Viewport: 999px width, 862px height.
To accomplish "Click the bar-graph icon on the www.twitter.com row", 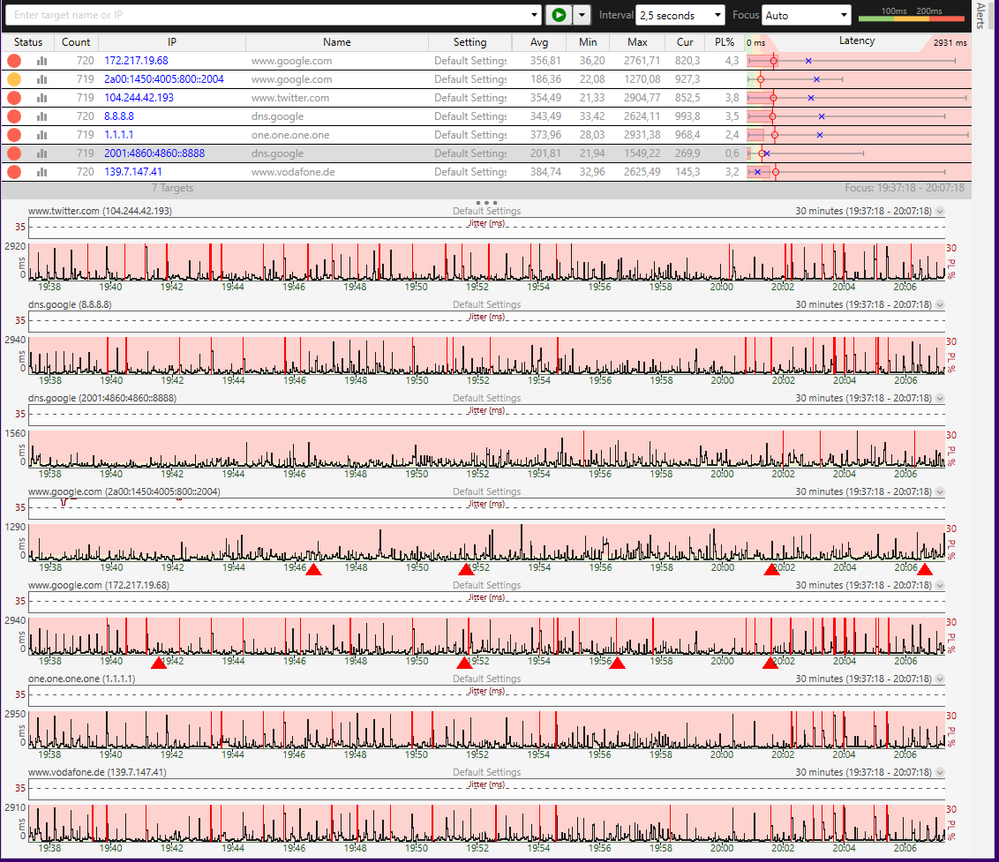I will (41, 97).
